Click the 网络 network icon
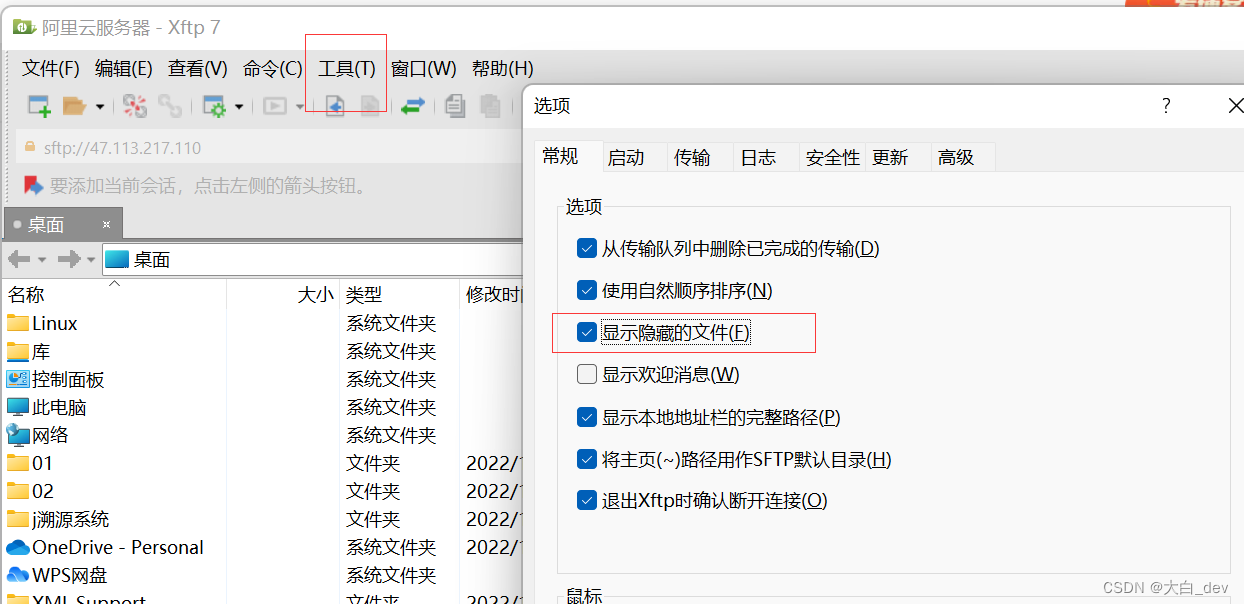Image resolution: width=1244 pixels, height=604 pixels. 18,435
